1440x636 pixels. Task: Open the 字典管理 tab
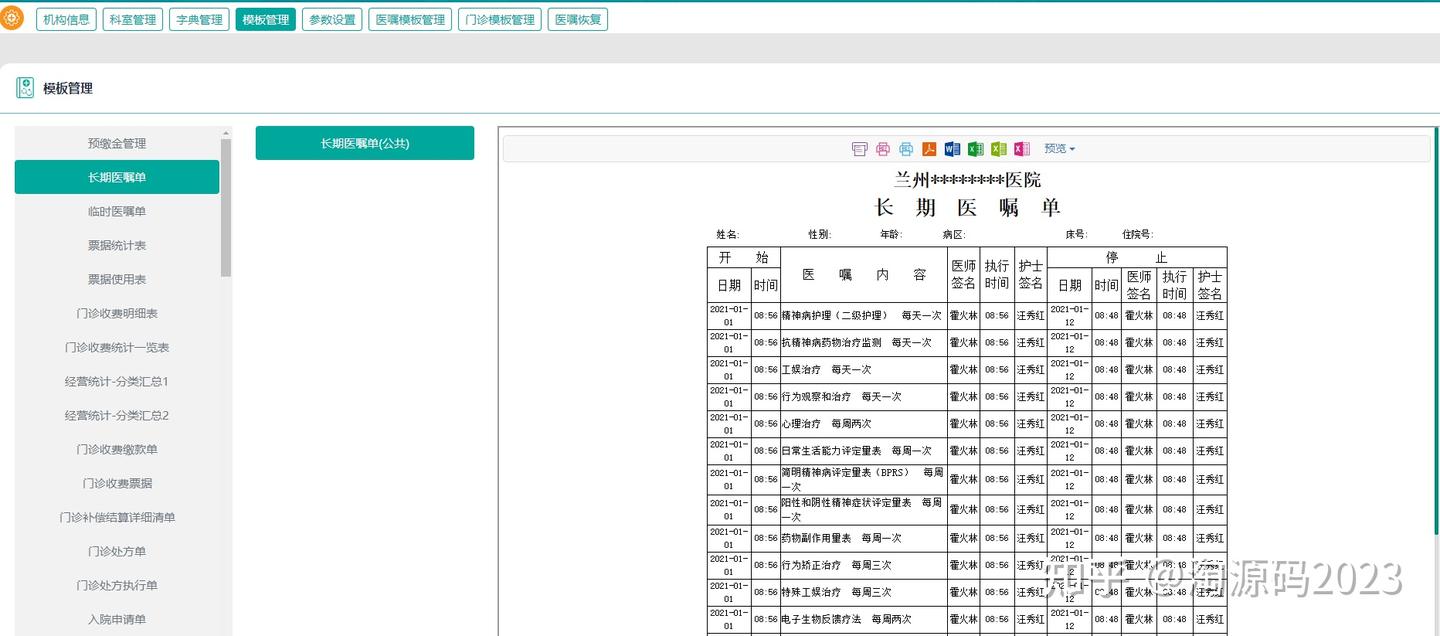[x=199, y=19]
